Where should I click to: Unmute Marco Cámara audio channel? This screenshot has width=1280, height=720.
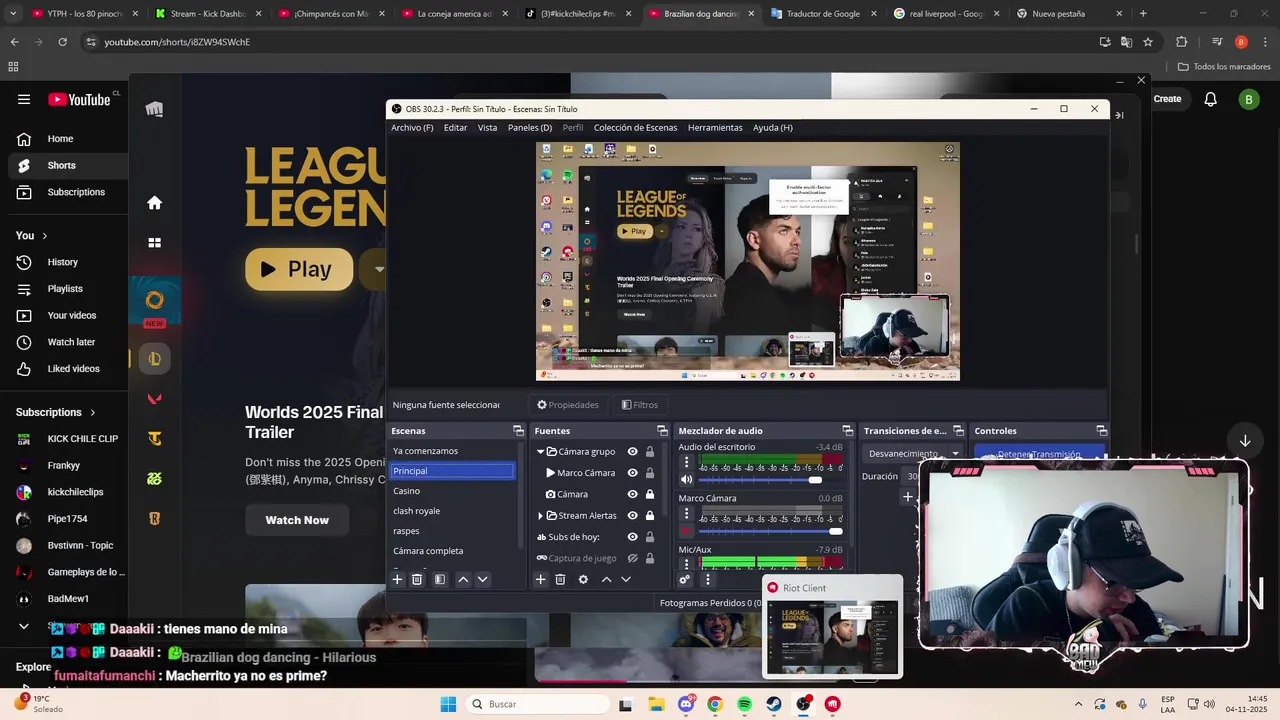click(686, 531)
